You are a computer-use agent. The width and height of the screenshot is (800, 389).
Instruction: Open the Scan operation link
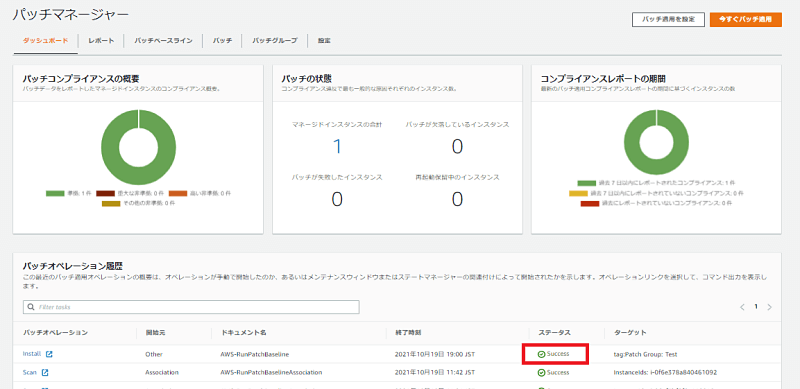tap(30, 373)
